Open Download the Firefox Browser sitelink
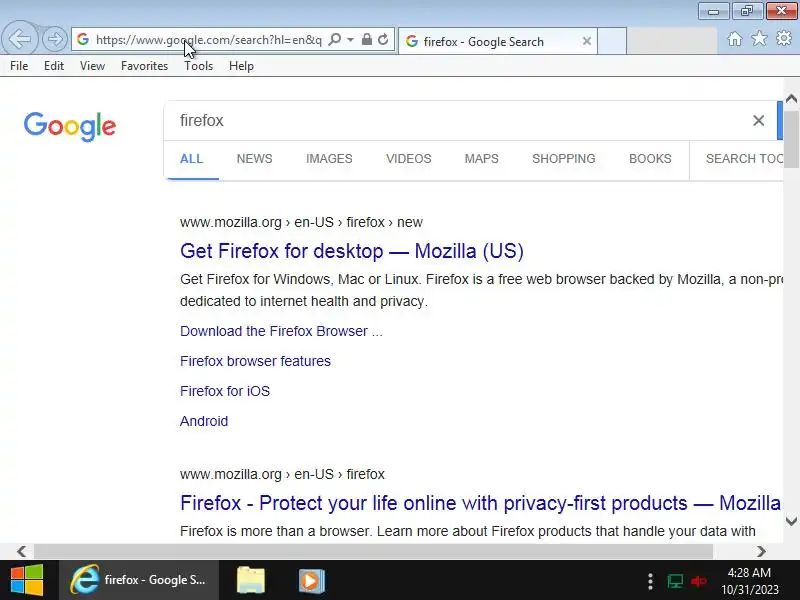800x600 pixels. pyautogui.click(x=281, y=331)
